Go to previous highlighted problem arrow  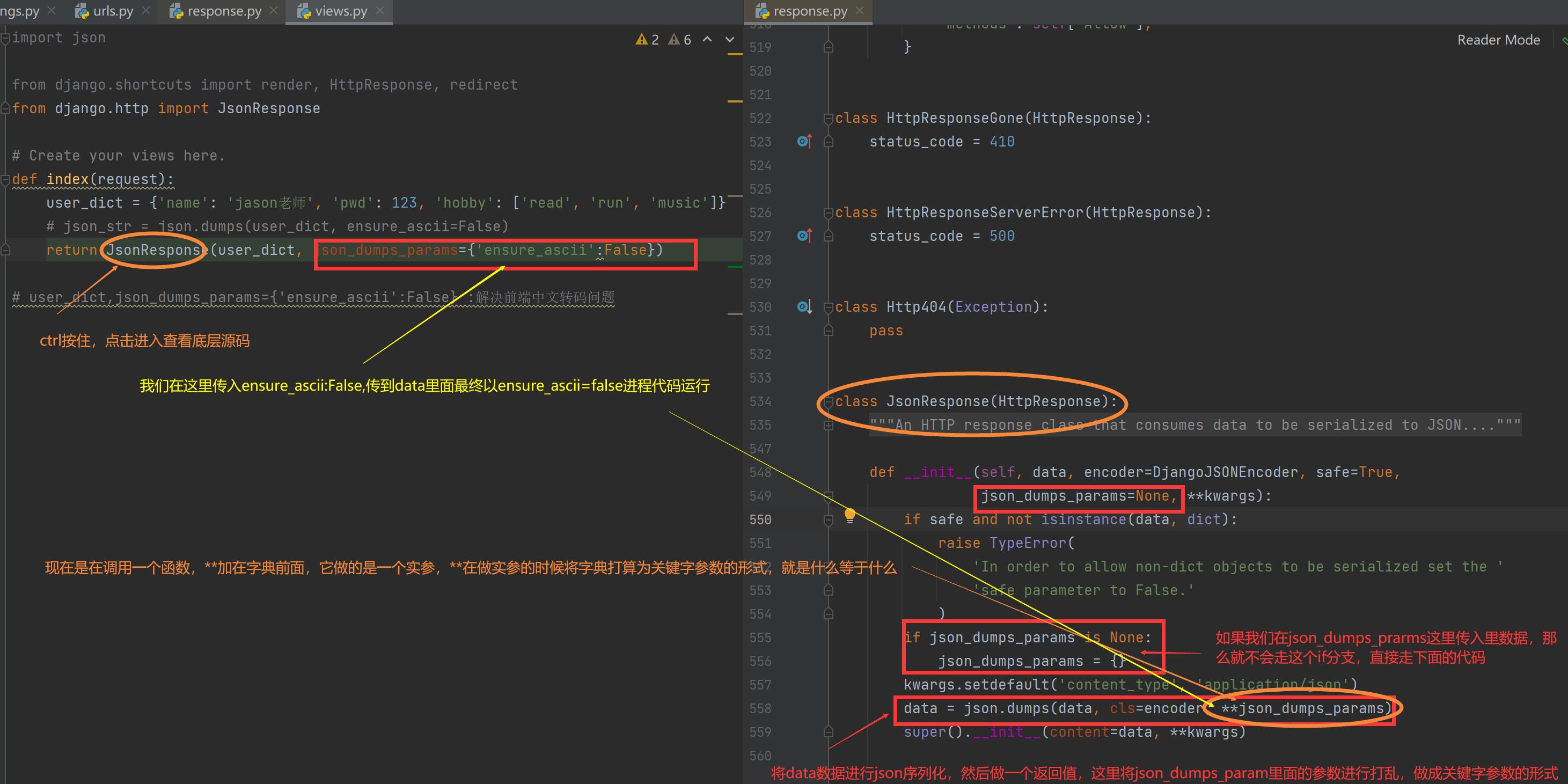[707, 39]
